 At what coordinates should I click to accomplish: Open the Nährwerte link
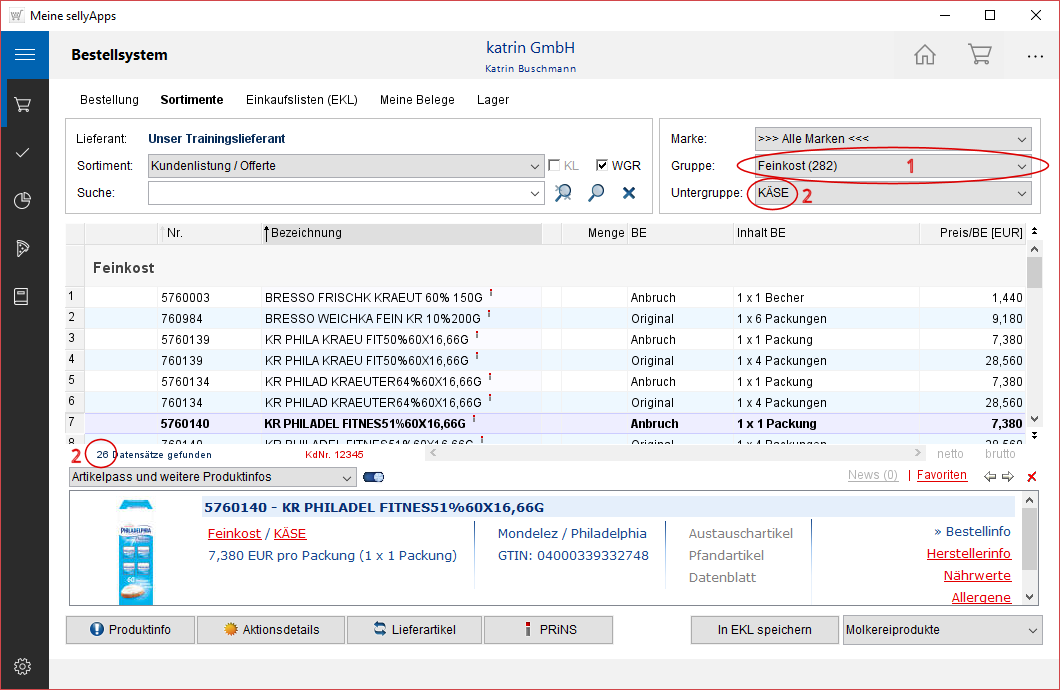(x=977, y=576)
